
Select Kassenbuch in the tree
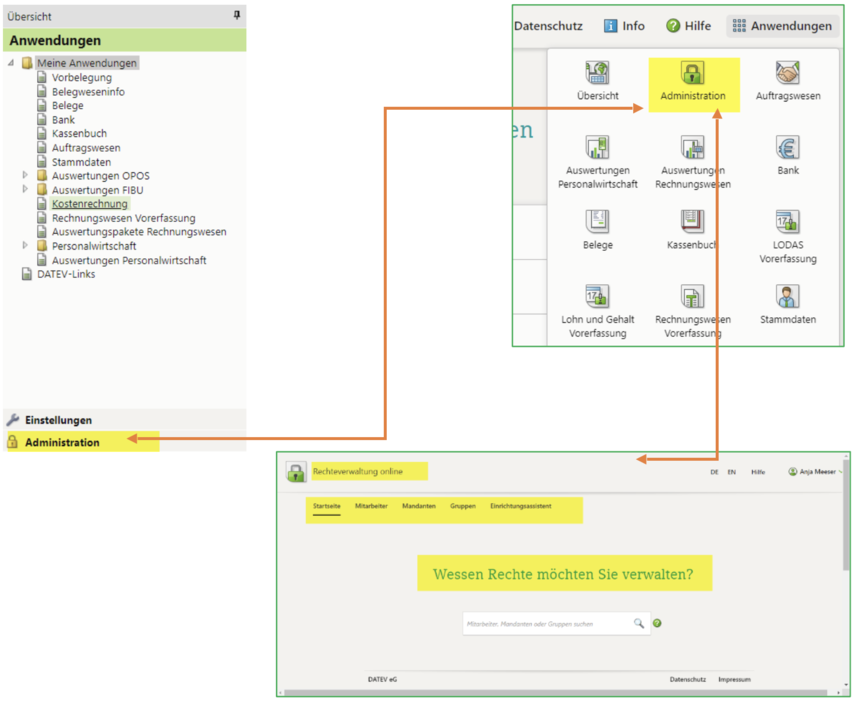coord(79,133)
